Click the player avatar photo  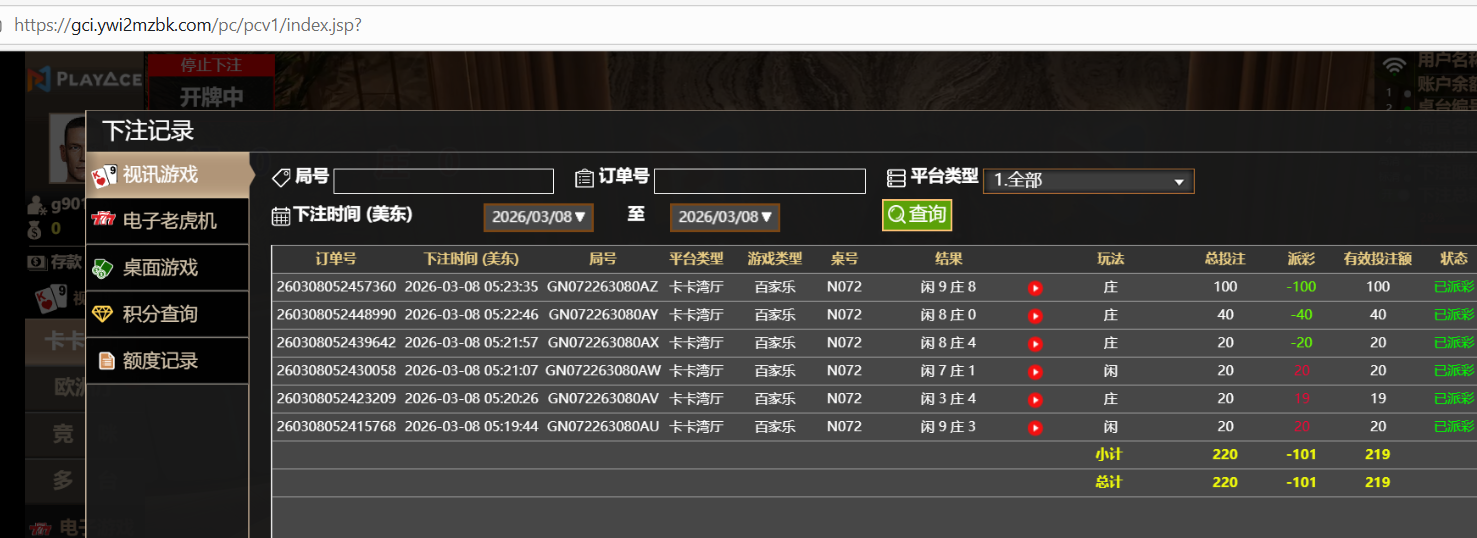[68, 148]
